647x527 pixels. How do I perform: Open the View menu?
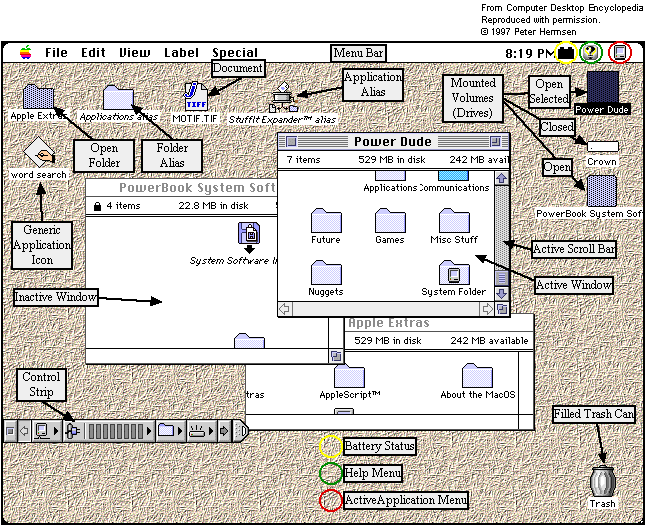[x=135, y=53]
